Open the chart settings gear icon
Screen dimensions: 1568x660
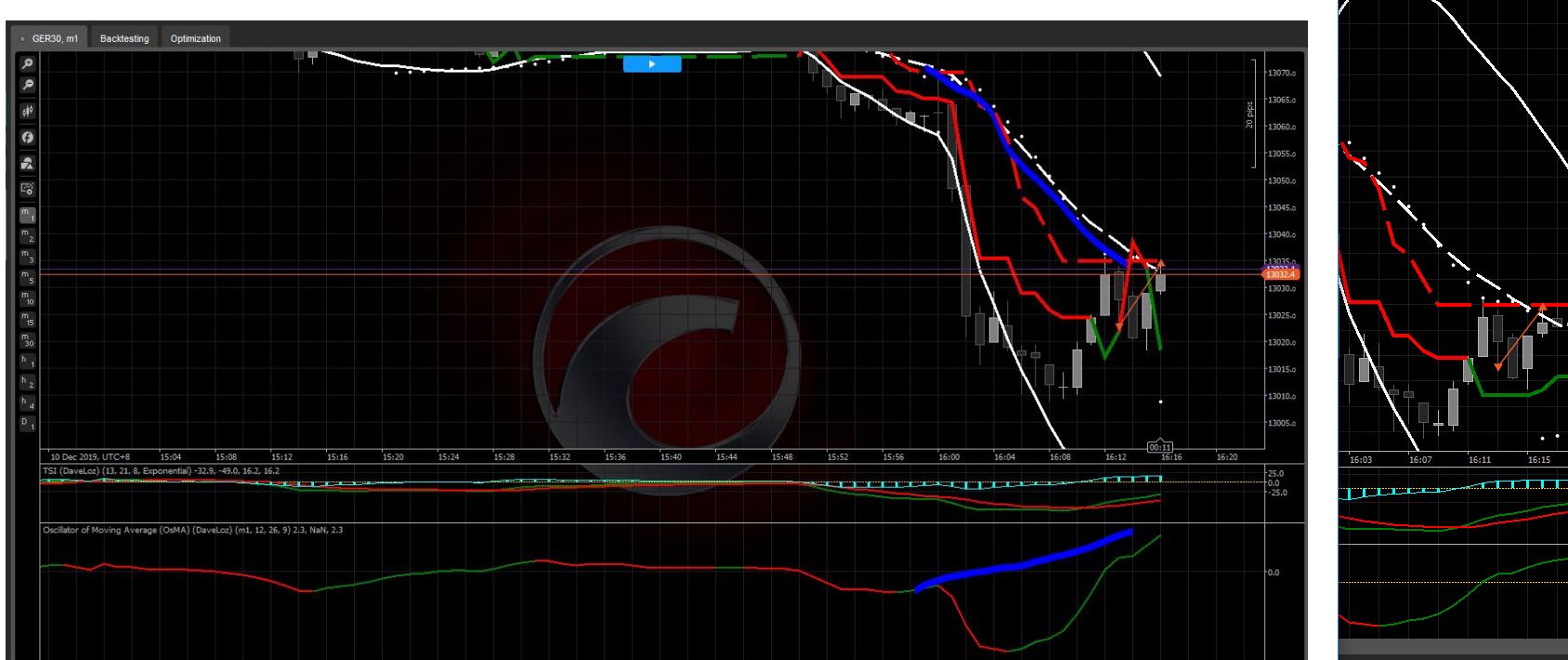click(28, 190)
